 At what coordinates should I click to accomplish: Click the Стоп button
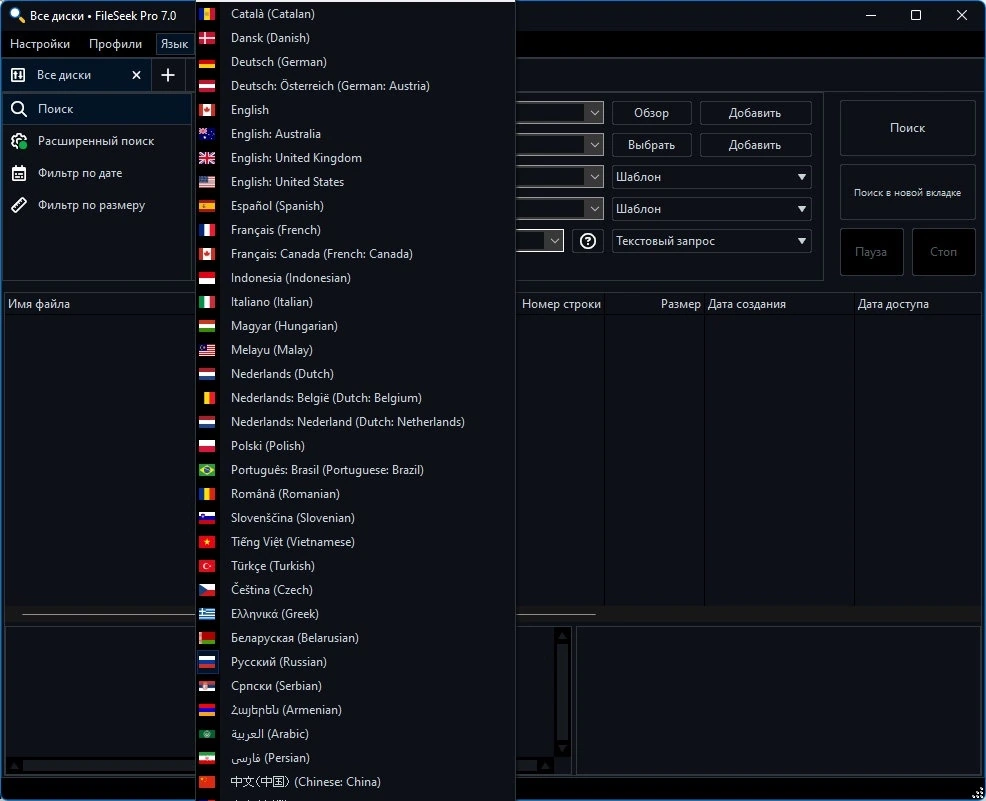[943, 252]
